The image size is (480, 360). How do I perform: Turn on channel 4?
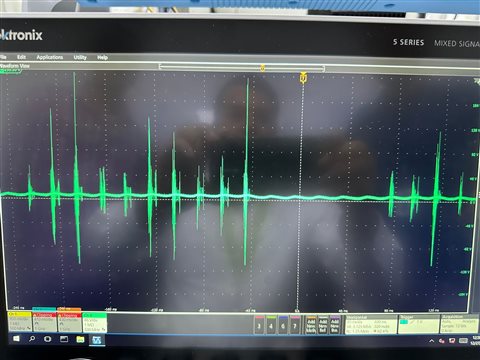click(271, 325)
